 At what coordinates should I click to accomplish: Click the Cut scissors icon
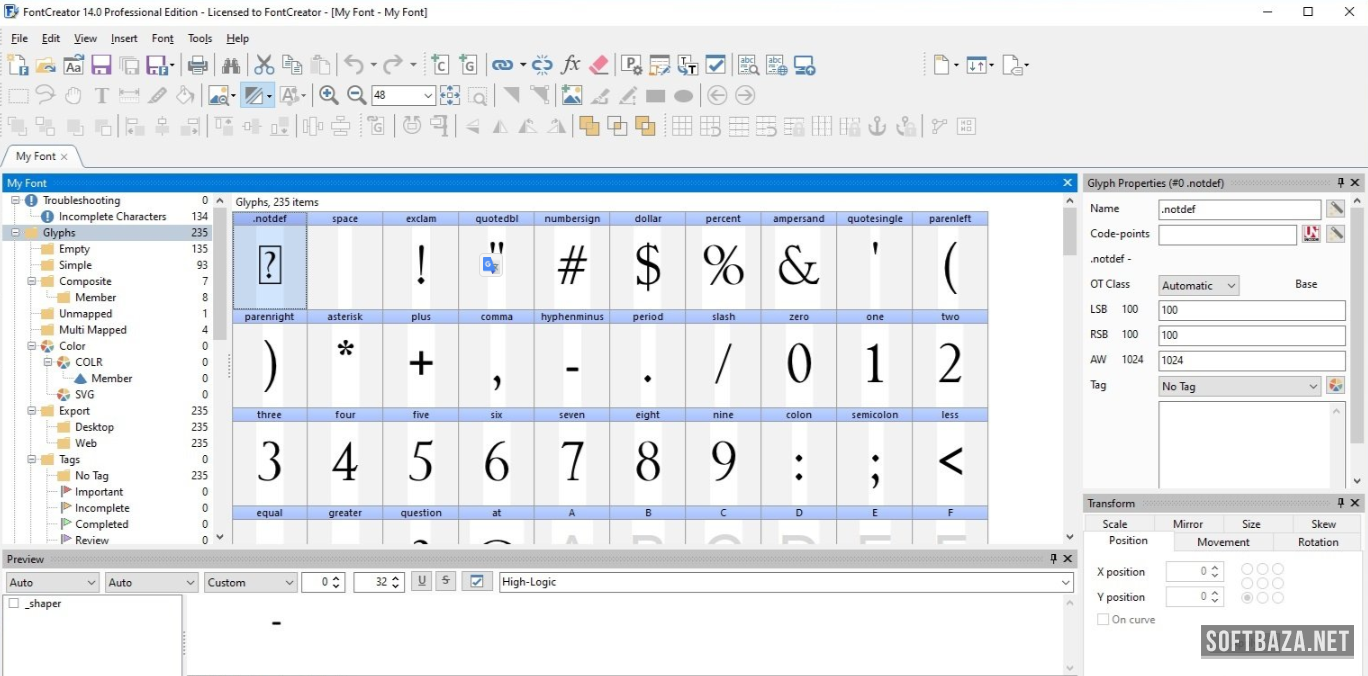264,65
